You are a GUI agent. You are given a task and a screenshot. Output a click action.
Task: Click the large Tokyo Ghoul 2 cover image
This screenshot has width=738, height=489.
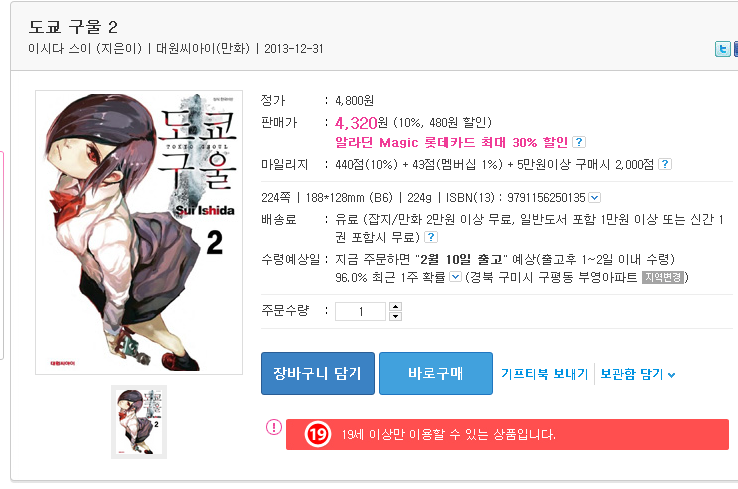pos(139,232)
